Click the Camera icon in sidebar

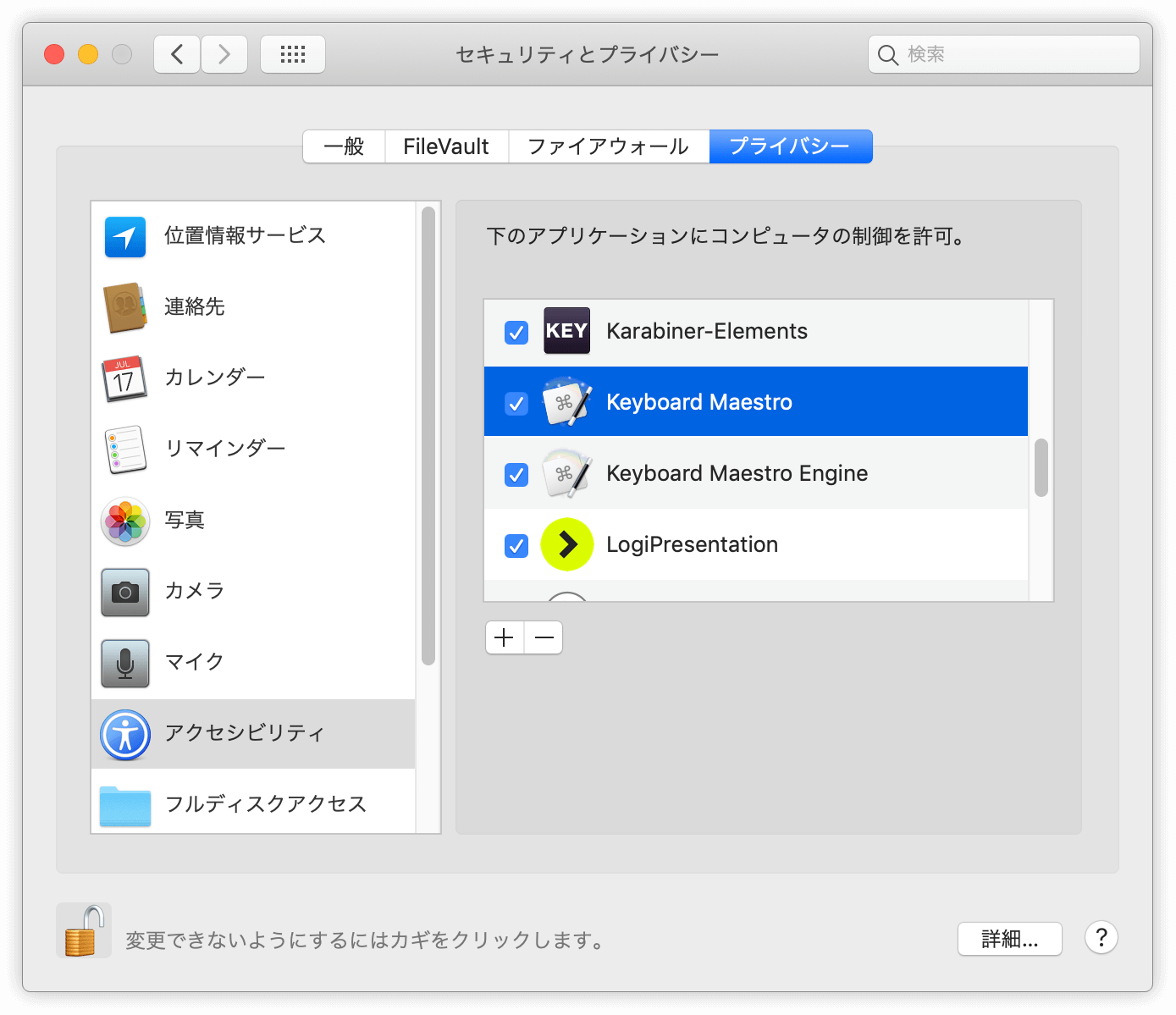tap(125, 592)
